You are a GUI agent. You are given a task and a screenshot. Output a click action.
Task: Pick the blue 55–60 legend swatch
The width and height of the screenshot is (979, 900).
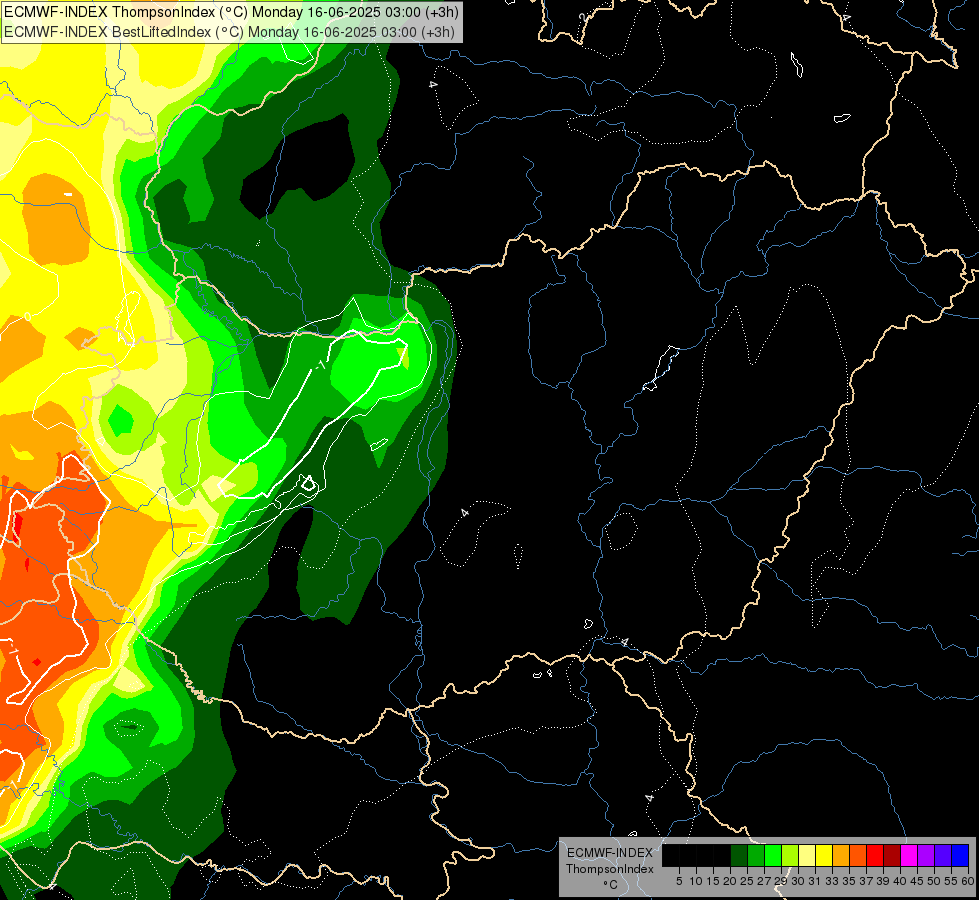point(960,855)
